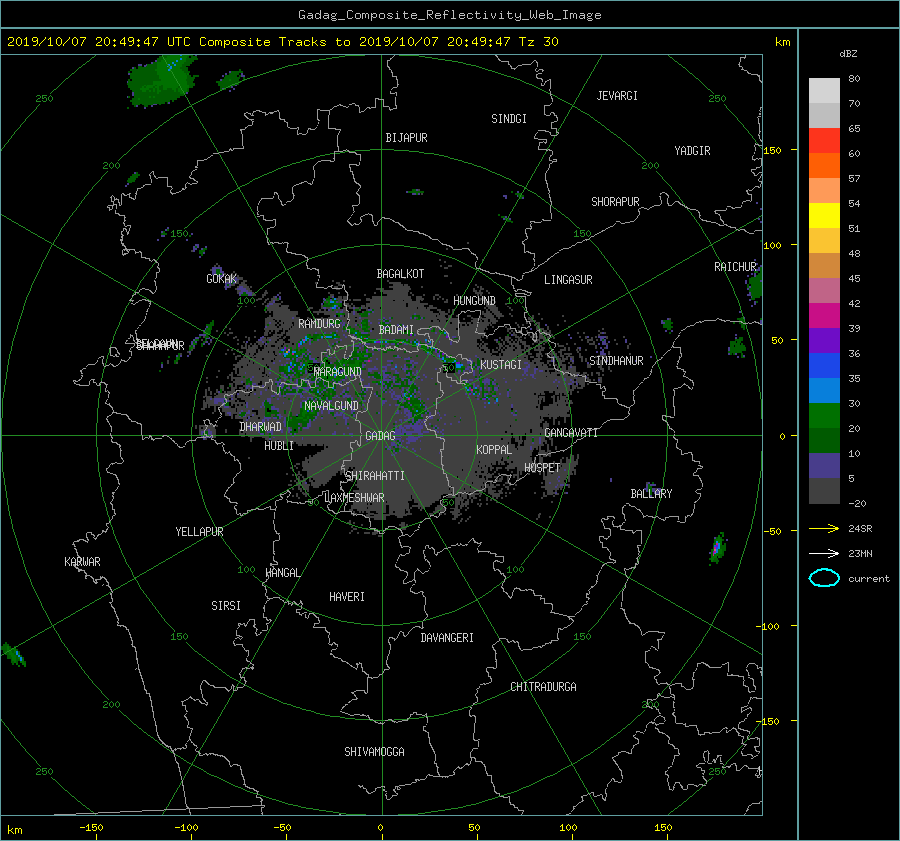Click the HUNGUND city label

(x=474, y=301)
